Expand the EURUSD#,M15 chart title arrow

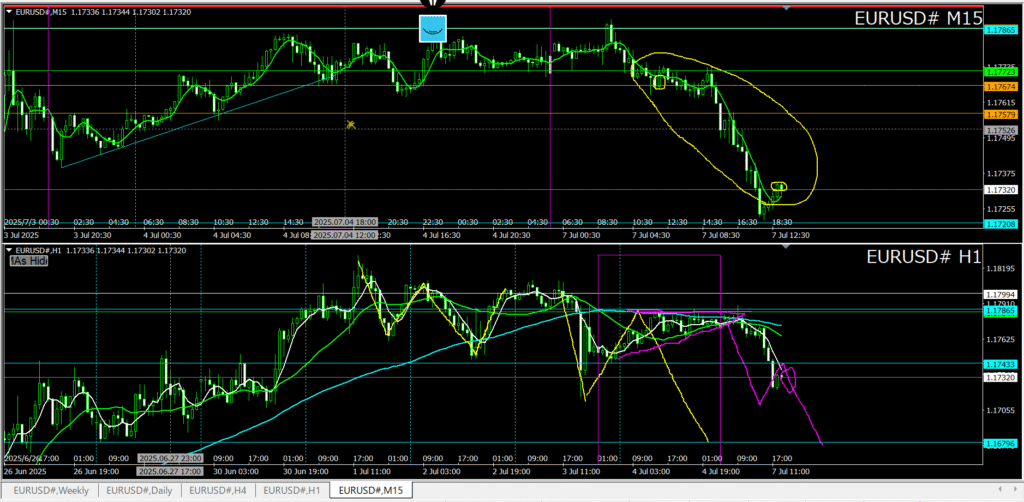coord(9,10)
